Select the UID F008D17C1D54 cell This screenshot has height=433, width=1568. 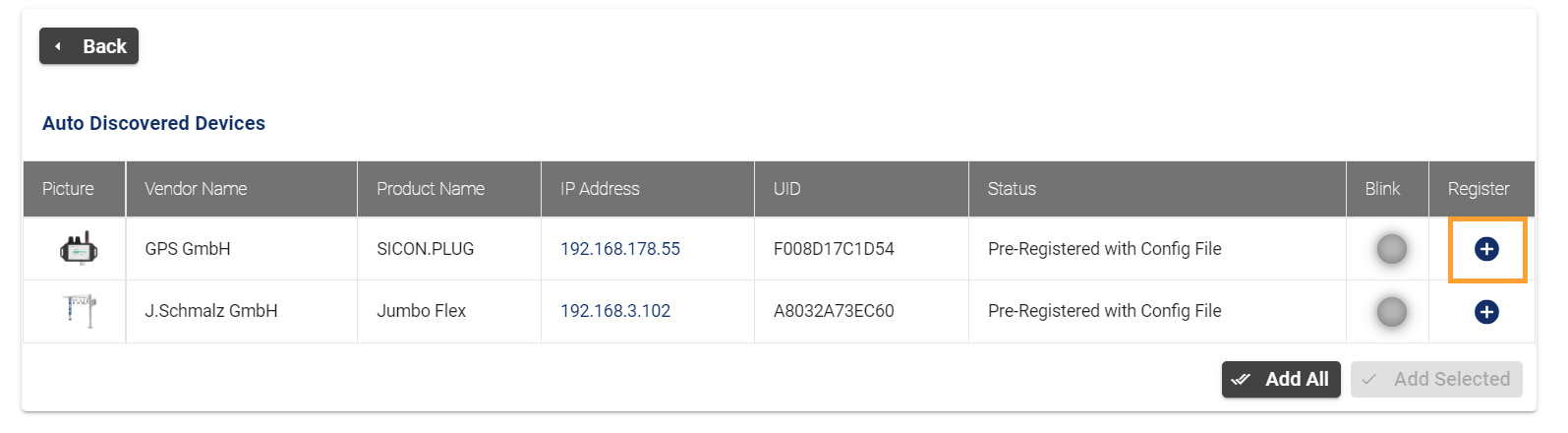pos(834,249)
